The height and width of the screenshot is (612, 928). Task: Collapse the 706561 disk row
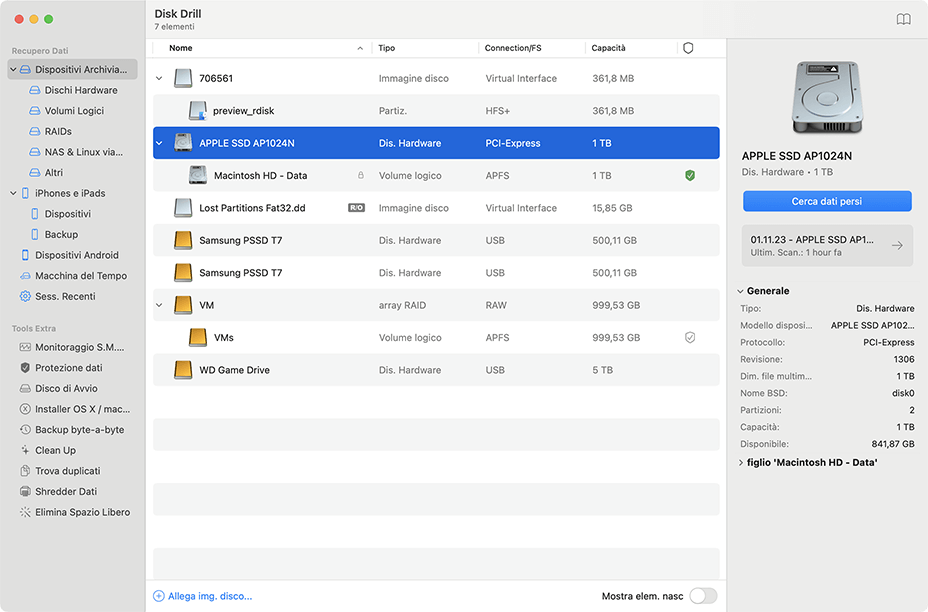tap(159, 78)
